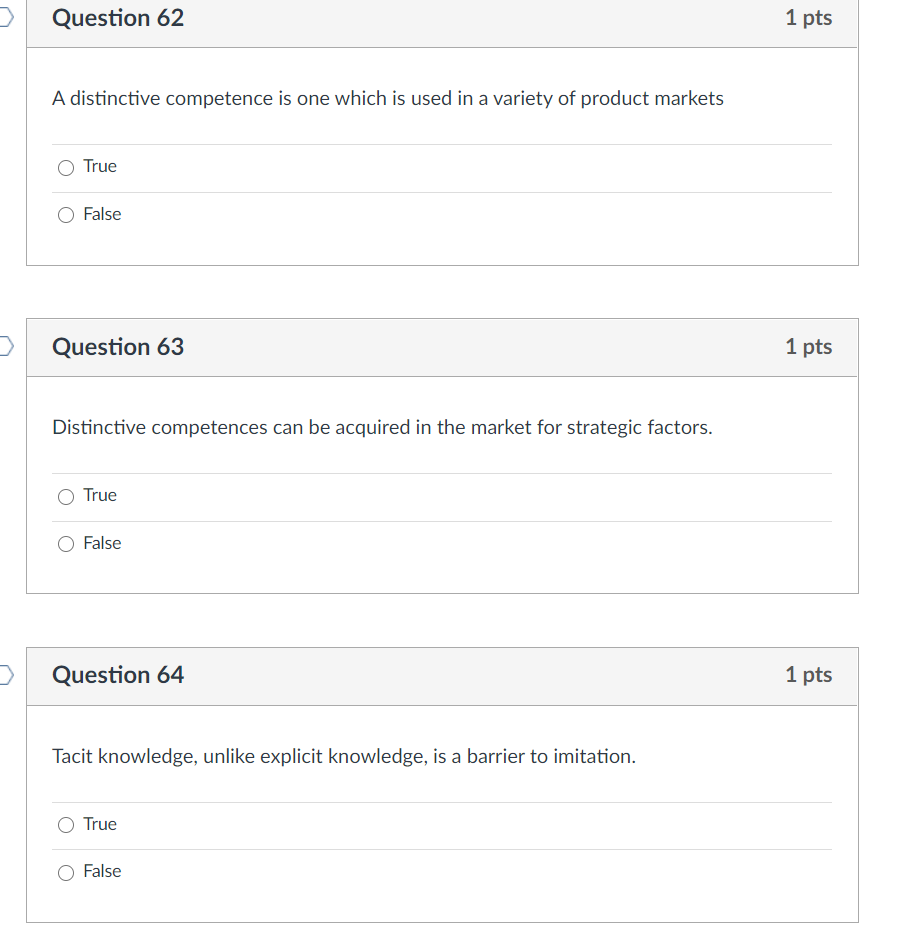Select True for Question 63
Image resolution: width=908 pixels, height=941 pixels.
click(64, 496)
